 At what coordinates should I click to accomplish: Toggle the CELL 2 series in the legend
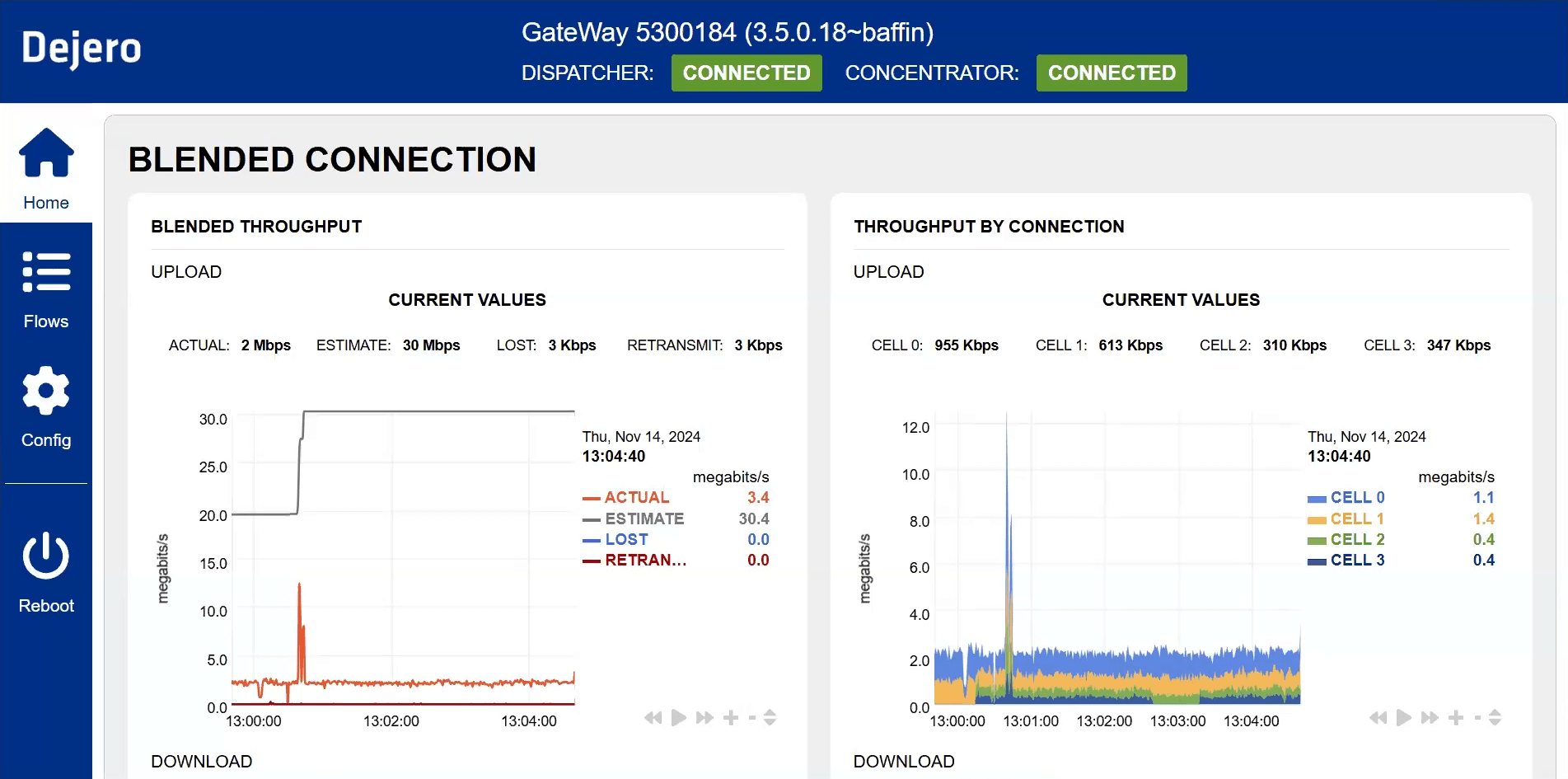1357,539
